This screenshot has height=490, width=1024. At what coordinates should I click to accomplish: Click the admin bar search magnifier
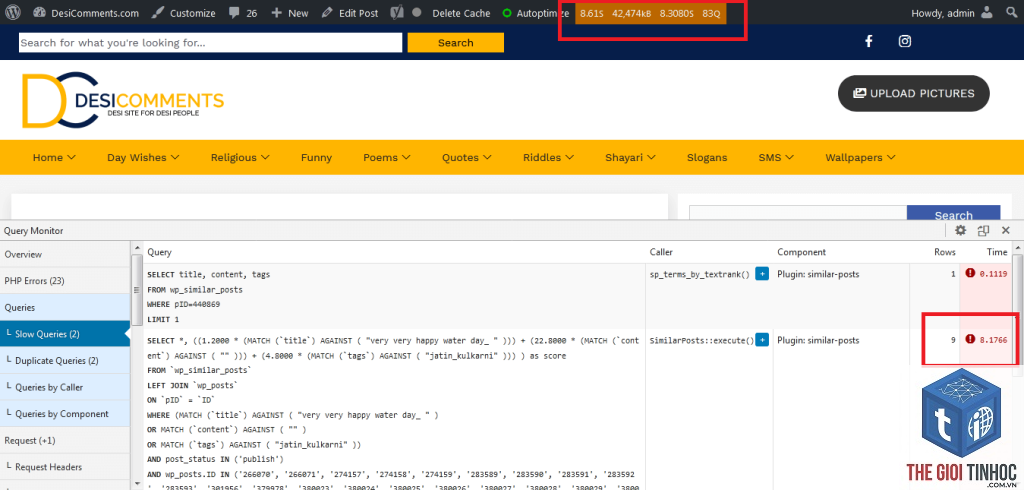point(1011,12)
